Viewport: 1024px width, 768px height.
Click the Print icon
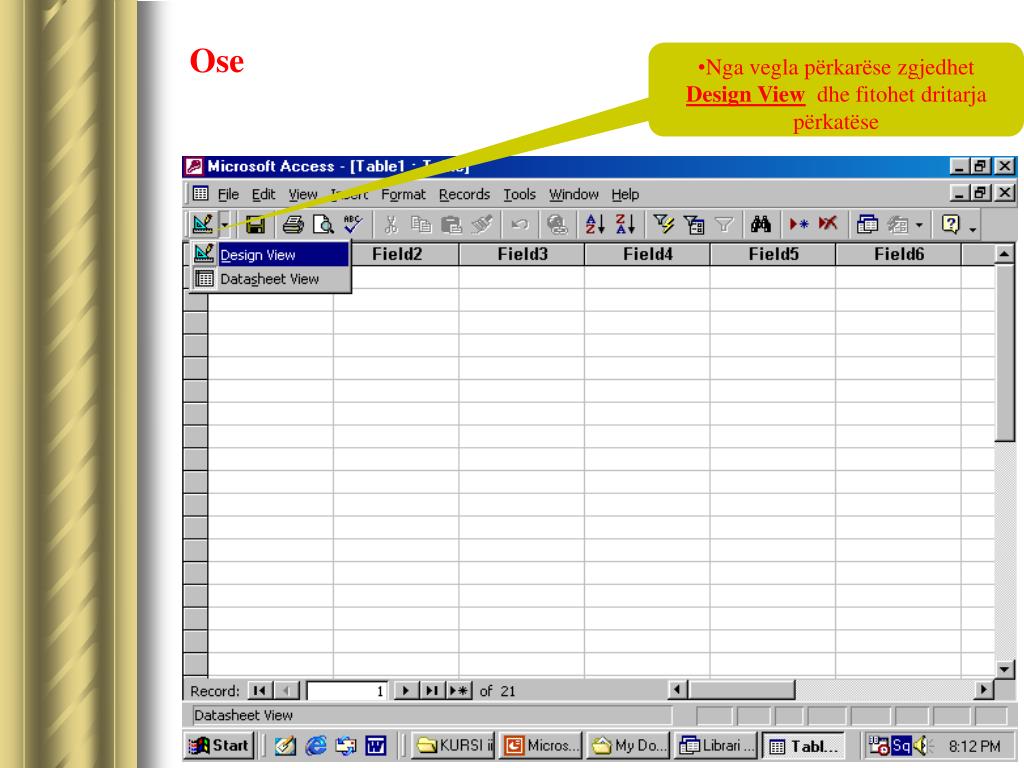click(293, 225)
